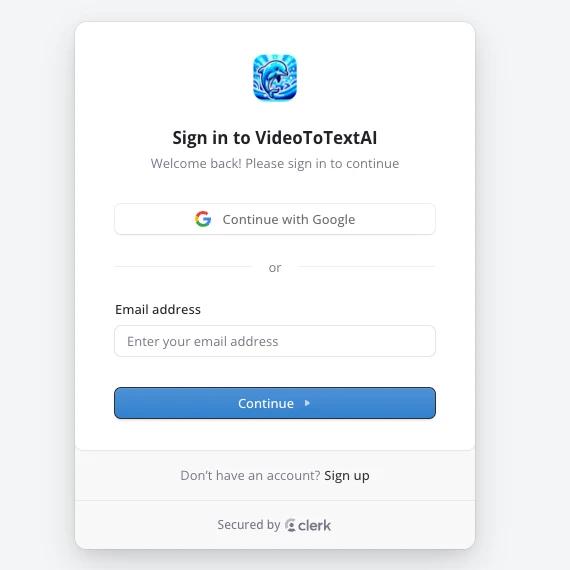Click 'Enter your email address' placeholder text
This screenshot has height=570, width=570.
click(202, 341)
